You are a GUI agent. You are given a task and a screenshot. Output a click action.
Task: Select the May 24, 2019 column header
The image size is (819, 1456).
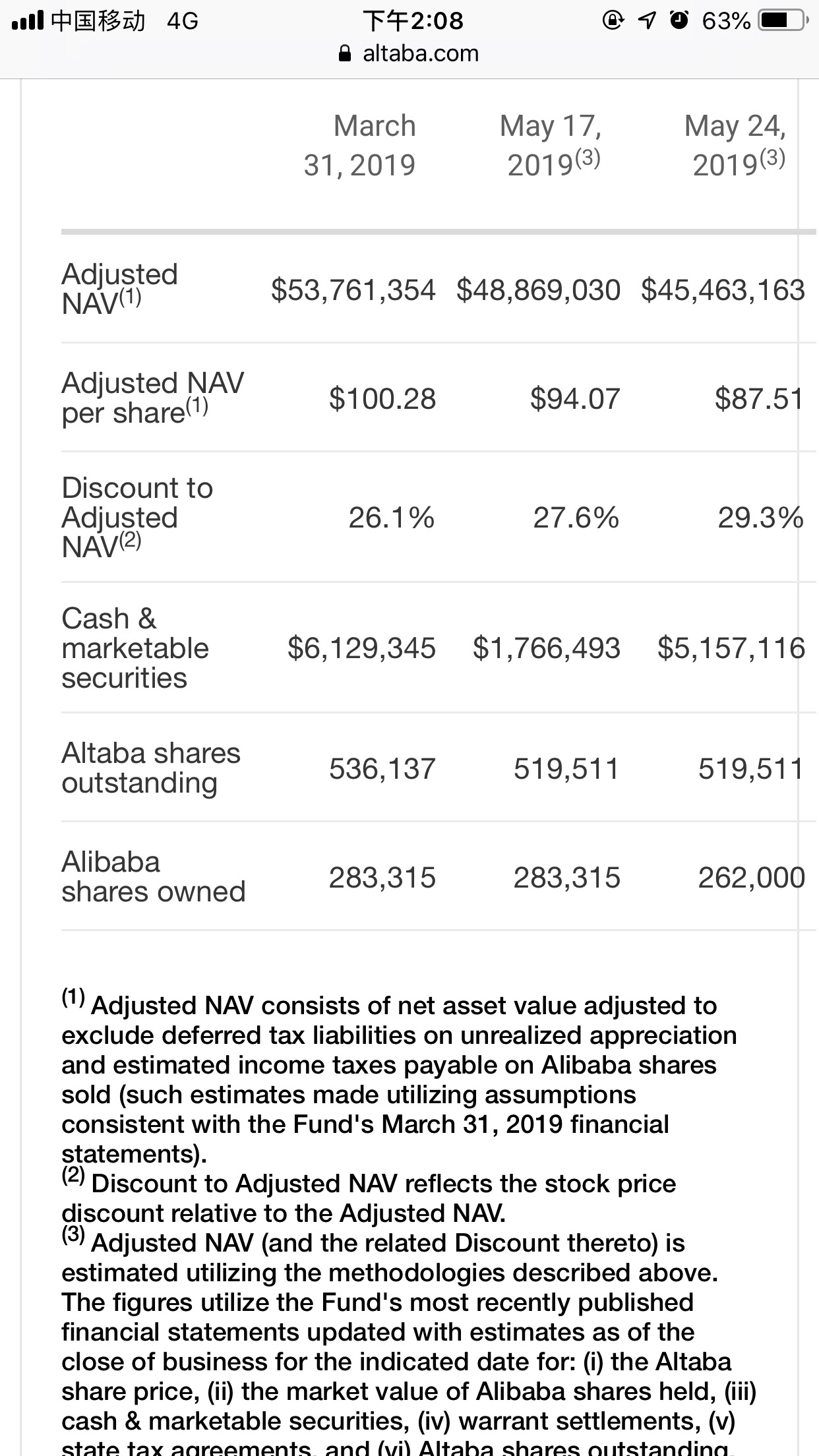point(736,145)
